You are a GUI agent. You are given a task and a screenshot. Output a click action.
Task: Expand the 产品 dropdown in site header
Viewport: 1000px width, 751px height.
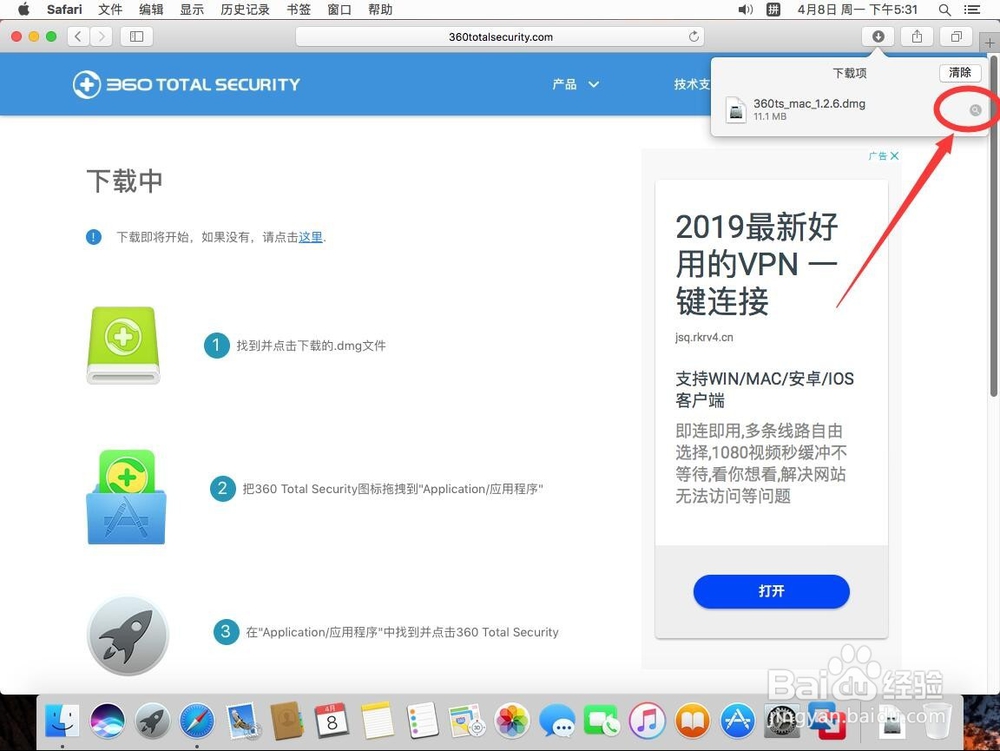click(575, 84)
